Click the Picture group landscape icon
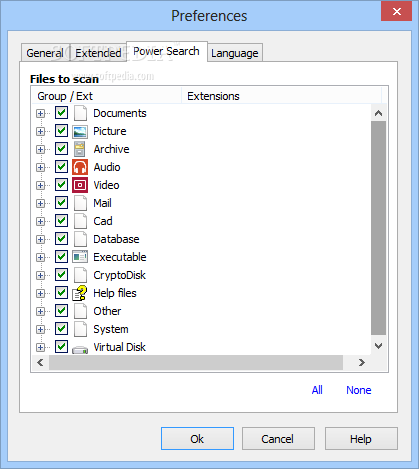 80,132
